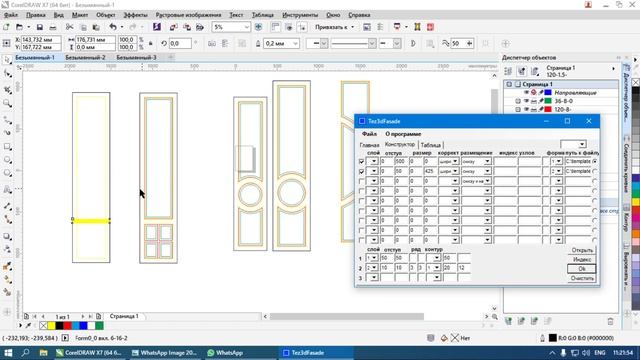Viewport: 640px width, 360px height.
Task: Click the Ok button in Tez3dFasade
Action: pyautogui.click(x=582, y=269)
